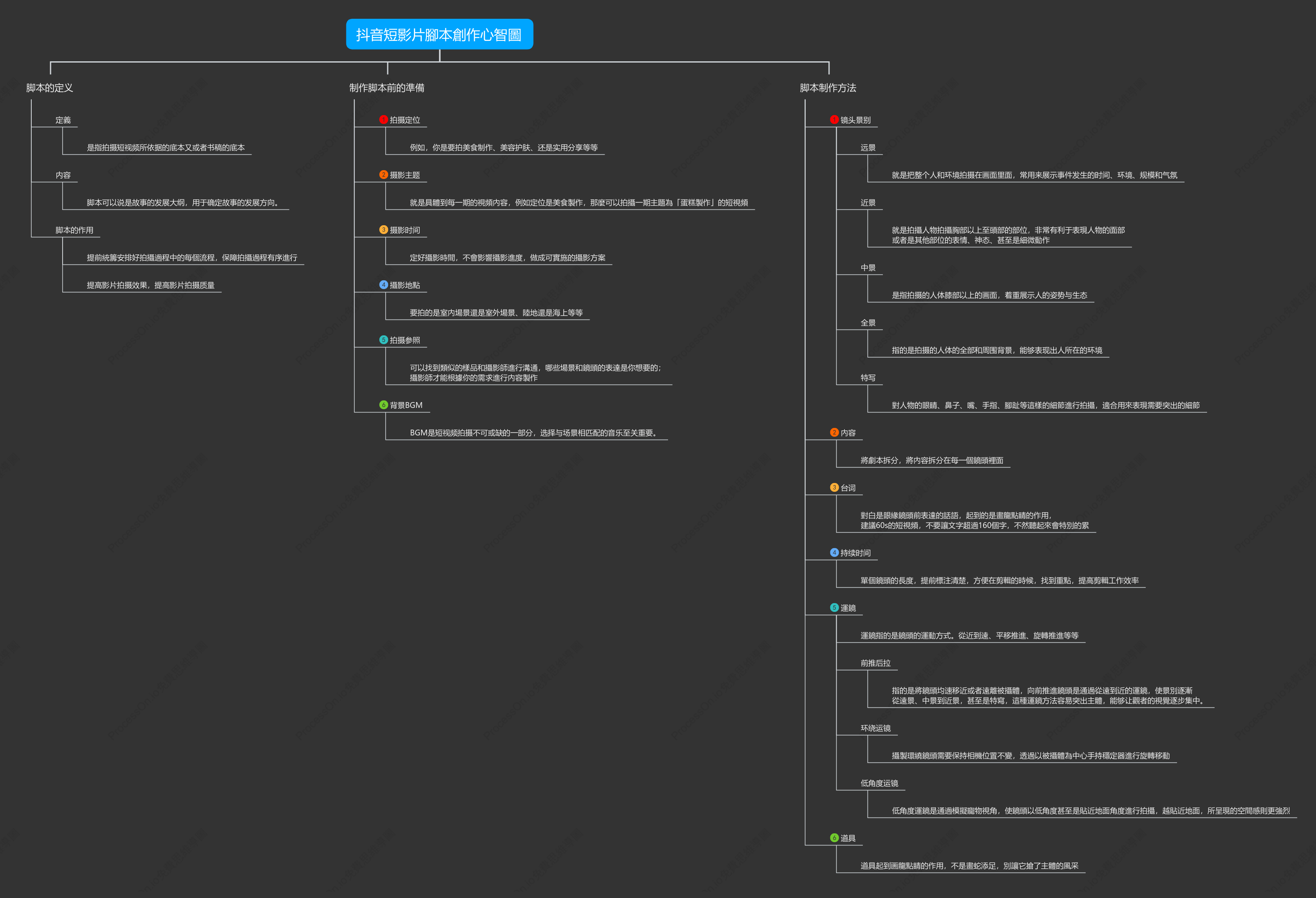Click the text starting '就是把整个人和环境拍摄'

(1035, 175)
